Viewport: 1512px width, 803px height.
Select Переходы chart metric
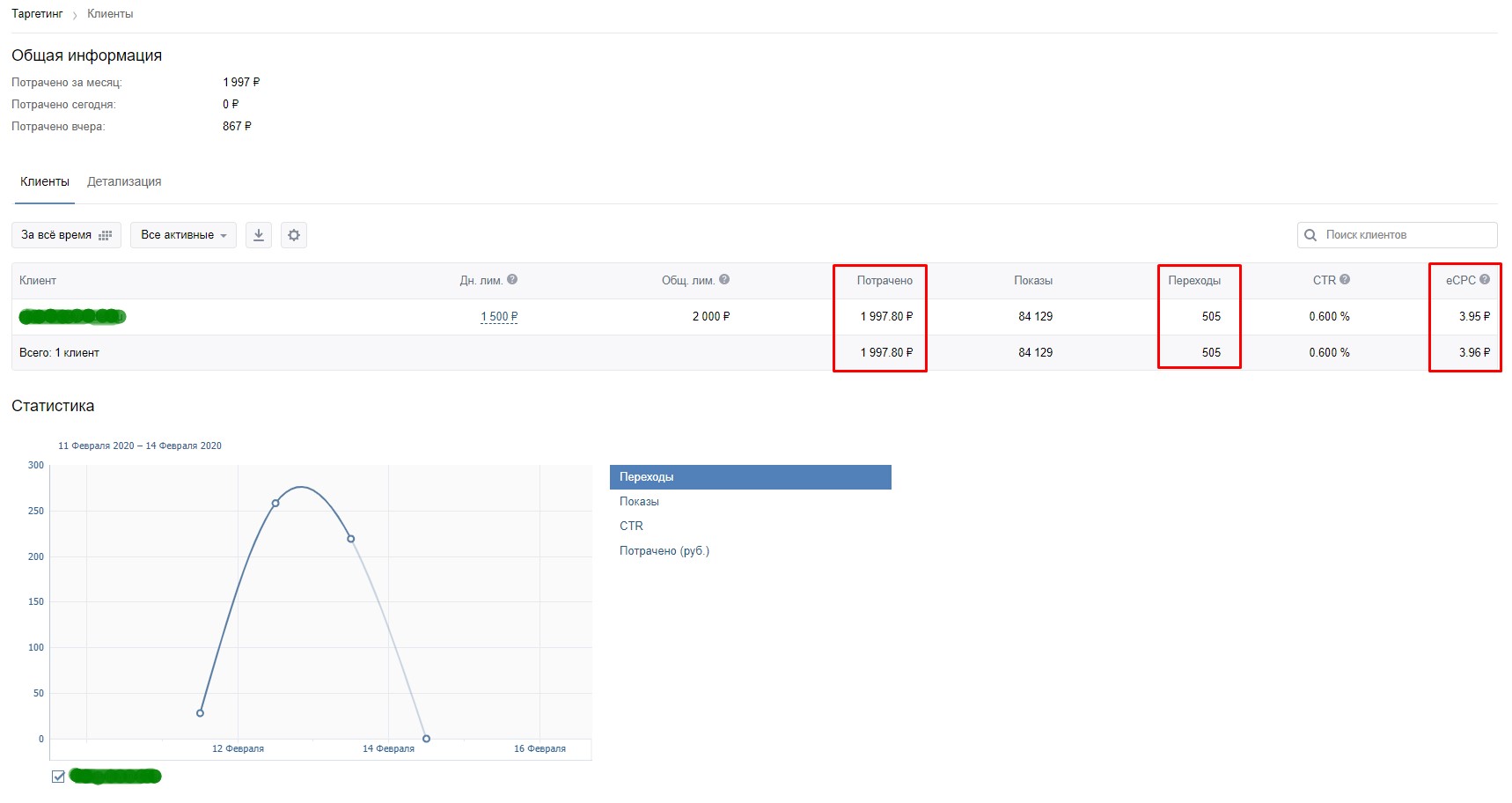(751, 477)
